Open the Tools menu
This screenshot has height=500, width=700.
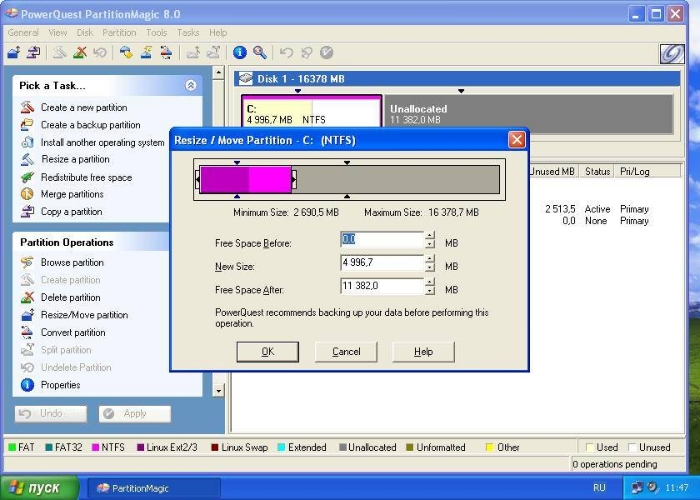156,33
